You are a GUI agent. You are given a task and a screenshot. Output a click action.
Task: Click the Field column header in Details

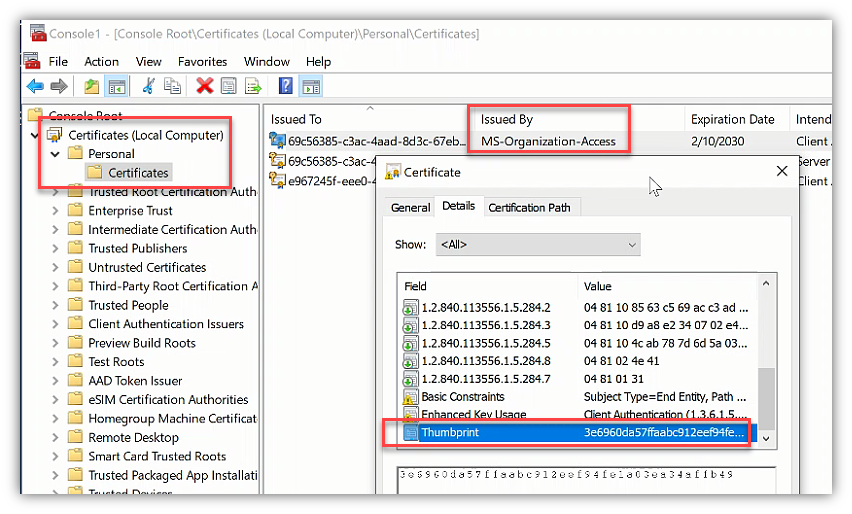pyautogui.click(x=487, y=286)
